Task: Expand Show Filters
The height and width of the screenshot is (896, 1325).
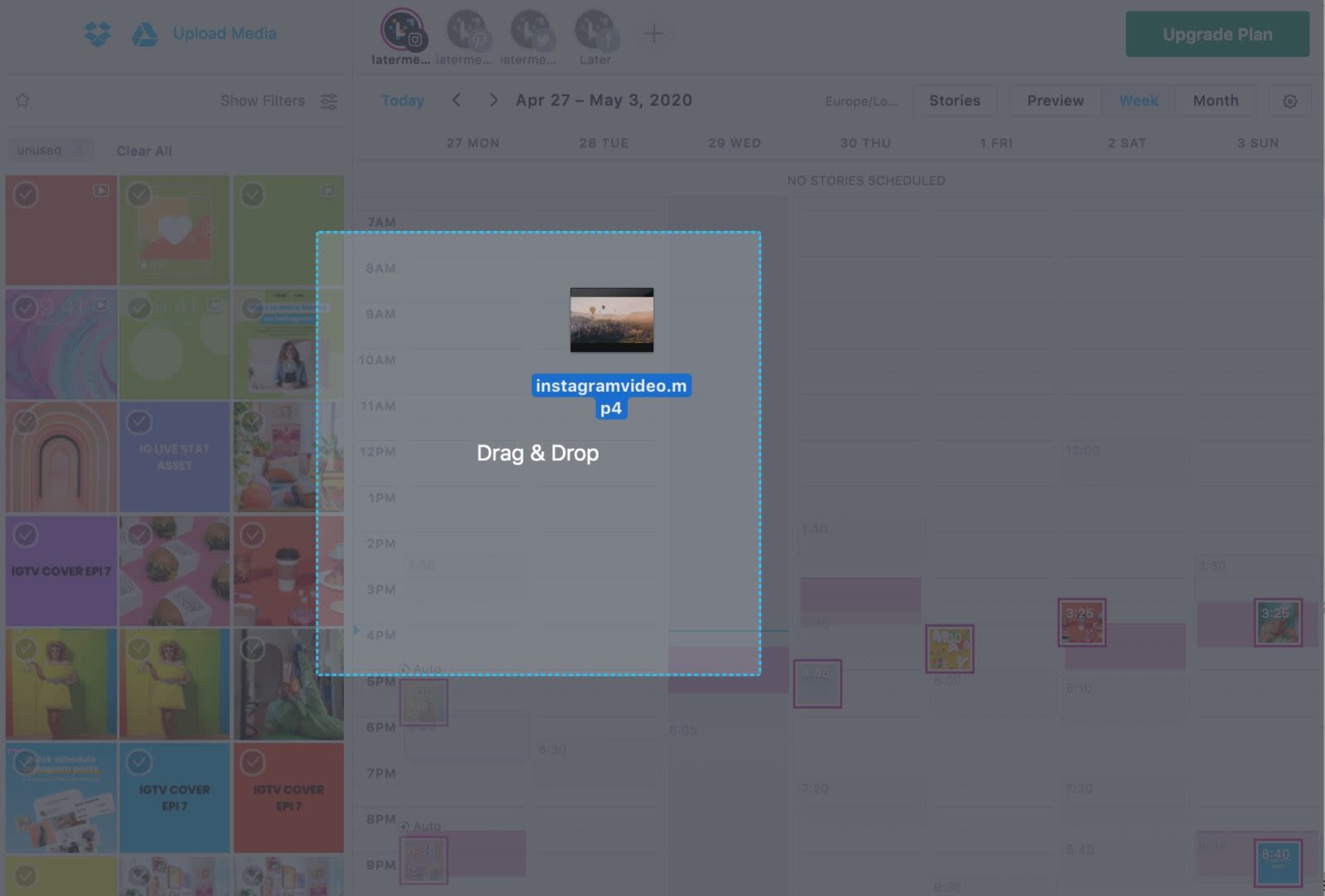Action: [263, 101]
